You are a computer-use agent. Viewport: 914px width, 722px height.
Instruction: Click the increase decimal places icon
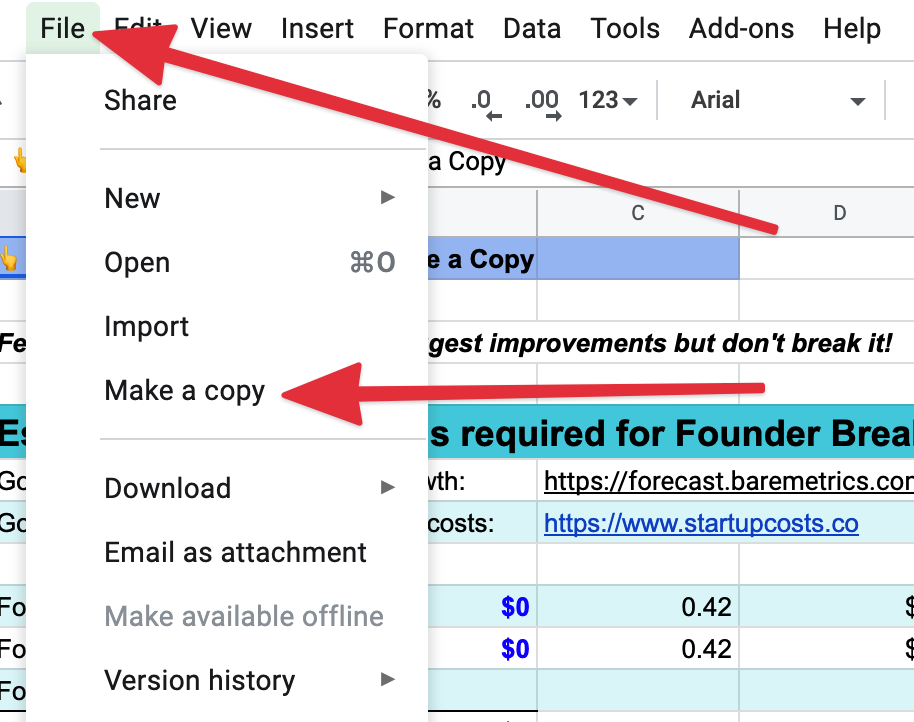[543, 102]
